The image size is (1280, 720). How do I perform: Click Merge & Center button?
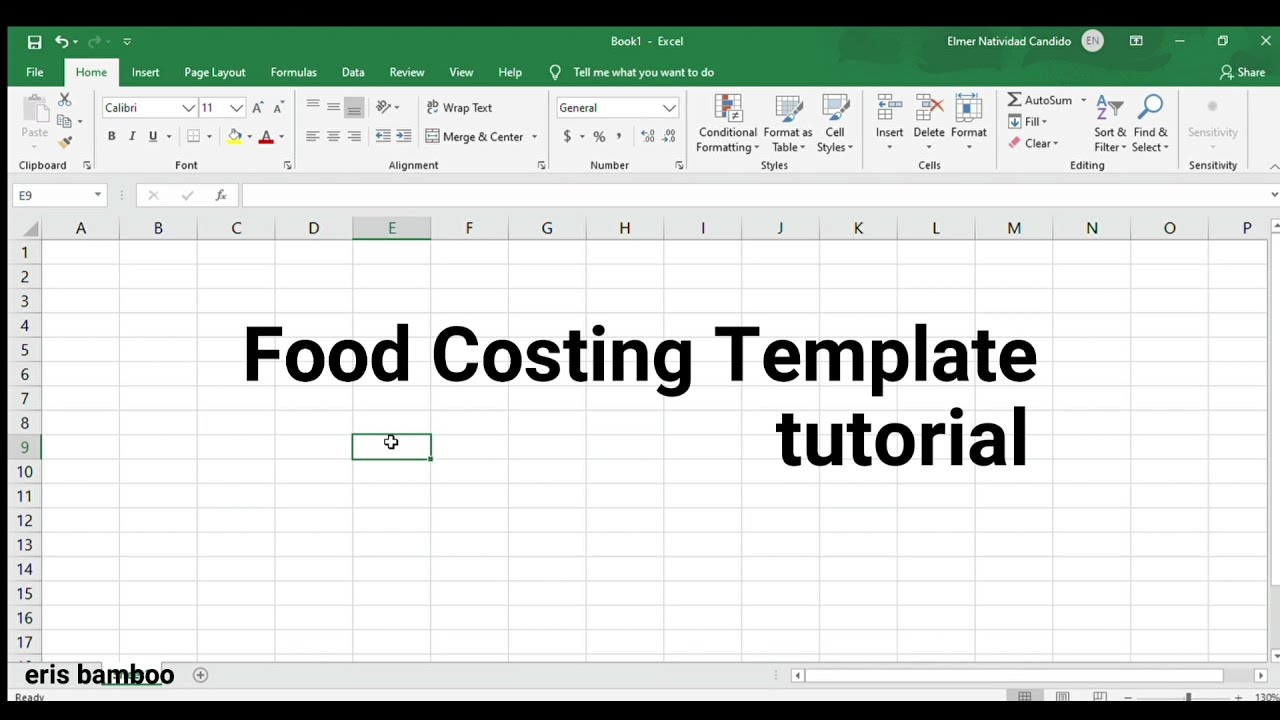pos(475,136)
